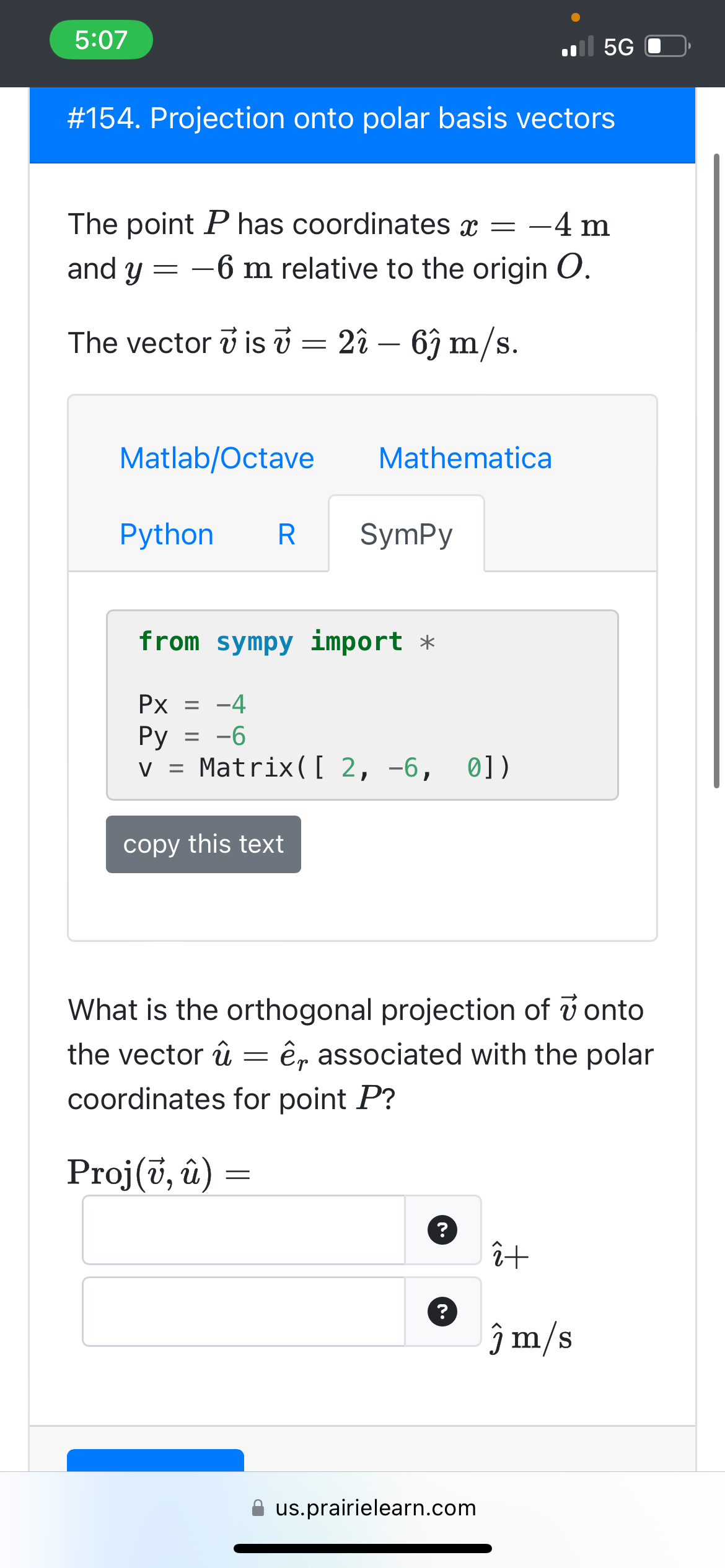Viewport: 725px width, 1568px height.
Task: Select the R language tab
Action: 286,534
